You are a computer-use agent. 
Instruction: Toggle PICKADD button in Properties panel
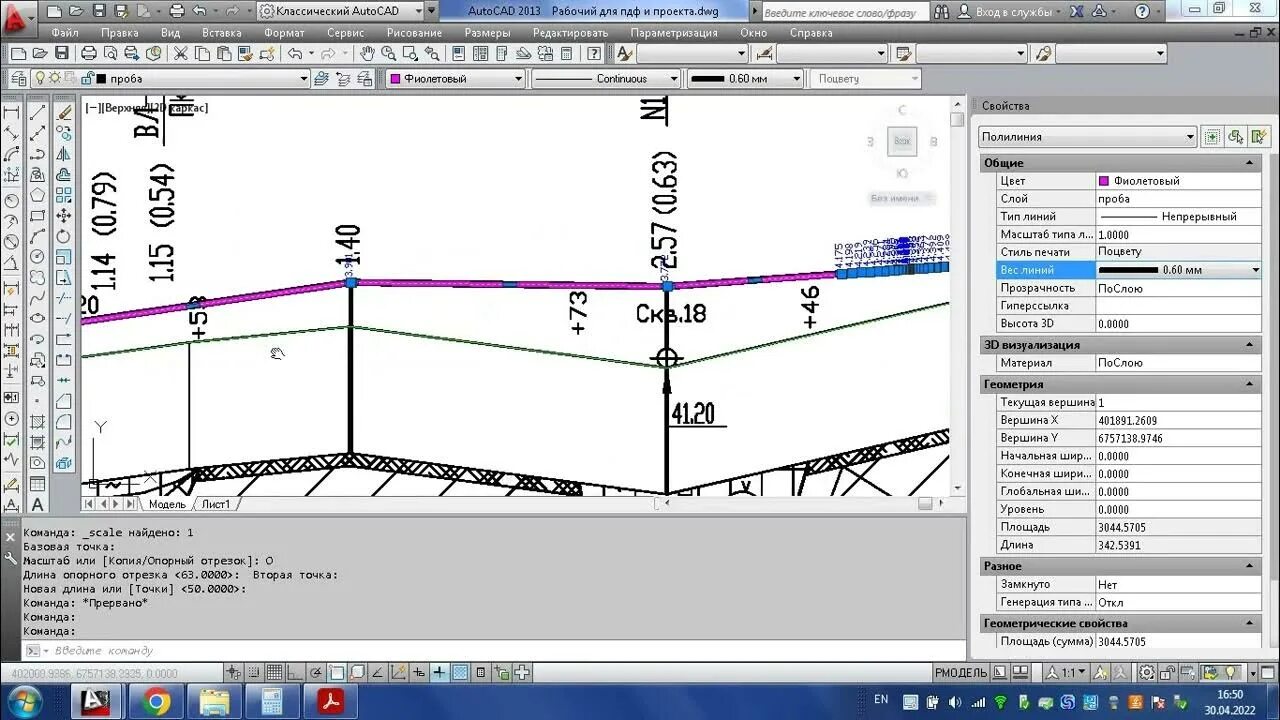click(1212, 136)
